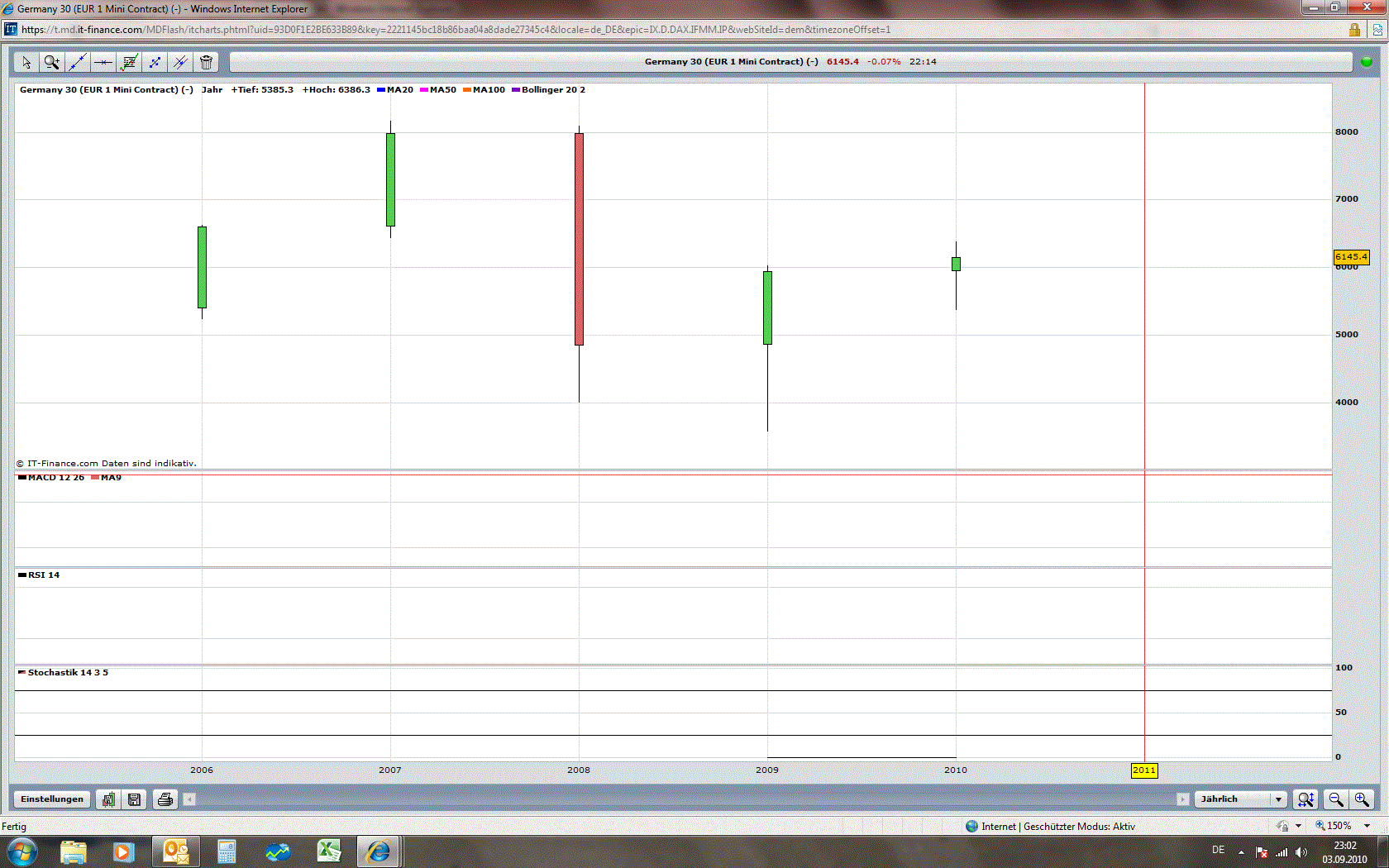The image size is (1389, 868).
Task: Activate the magnifier zoom tool in top toolbar
Action: tap(52, 62)
